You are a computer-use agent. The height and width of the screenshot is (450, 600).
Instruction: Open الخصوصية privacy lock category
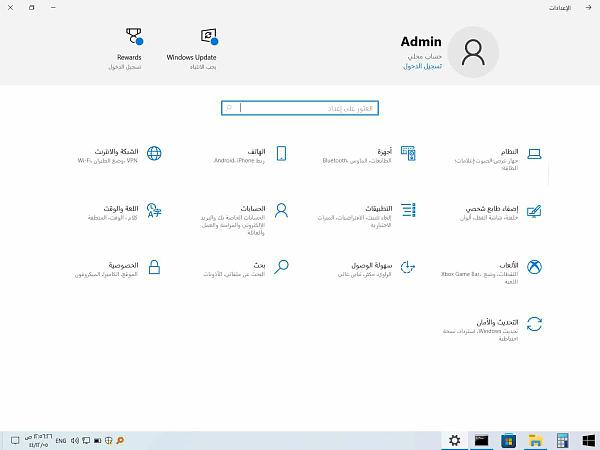point(118,269)
